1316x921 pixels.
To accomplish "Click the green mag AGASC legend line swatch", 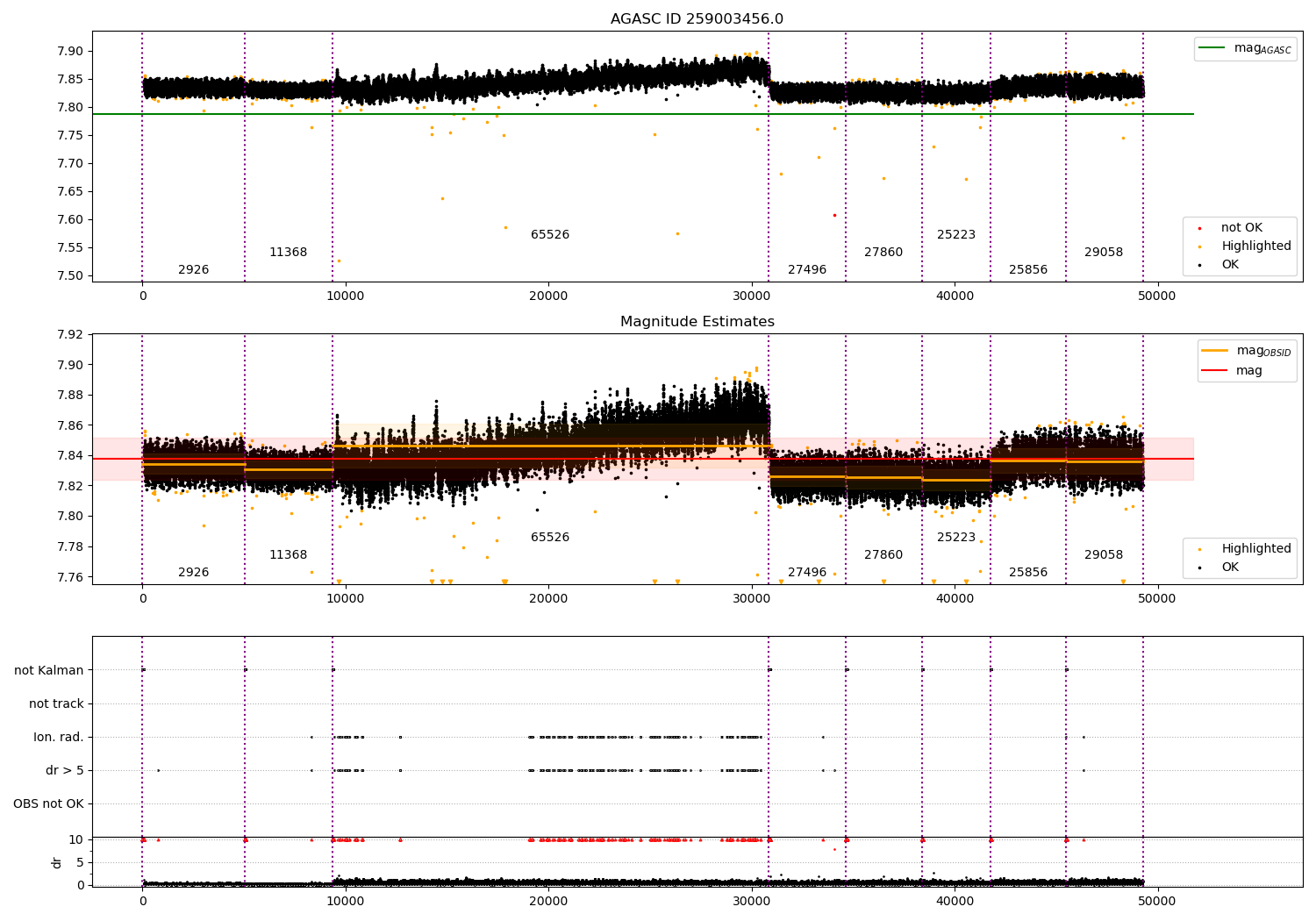I will click(1212, 48).
